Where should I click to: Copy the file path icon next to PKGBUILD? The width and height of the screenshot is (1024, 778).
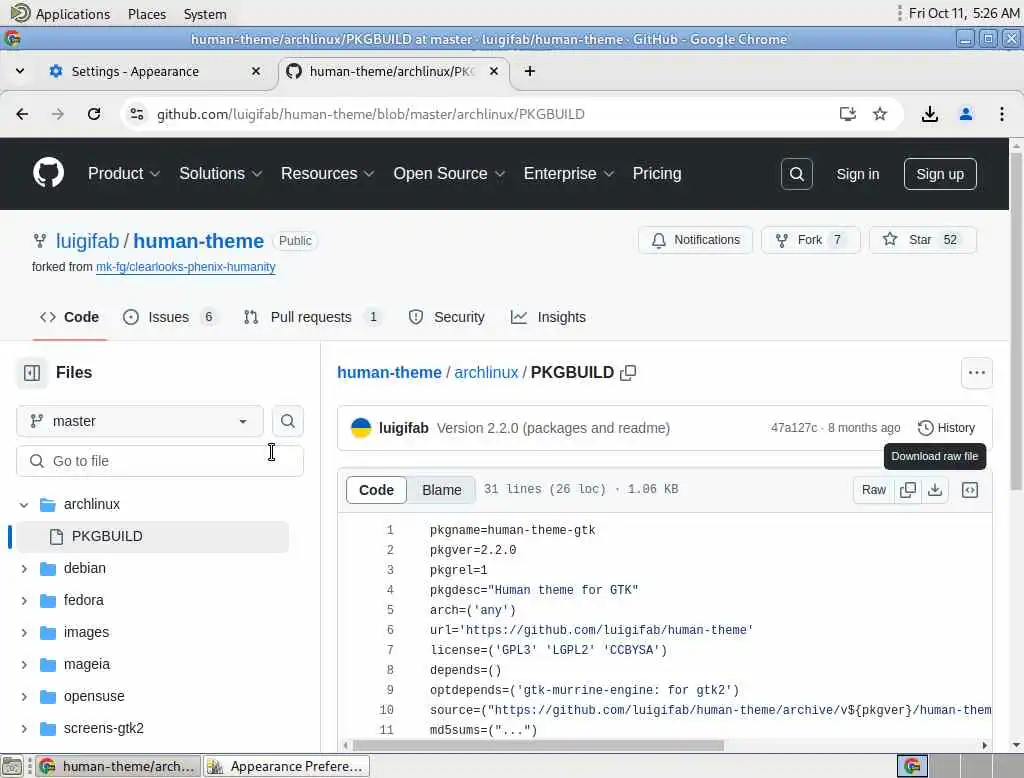tap(628, 372)
